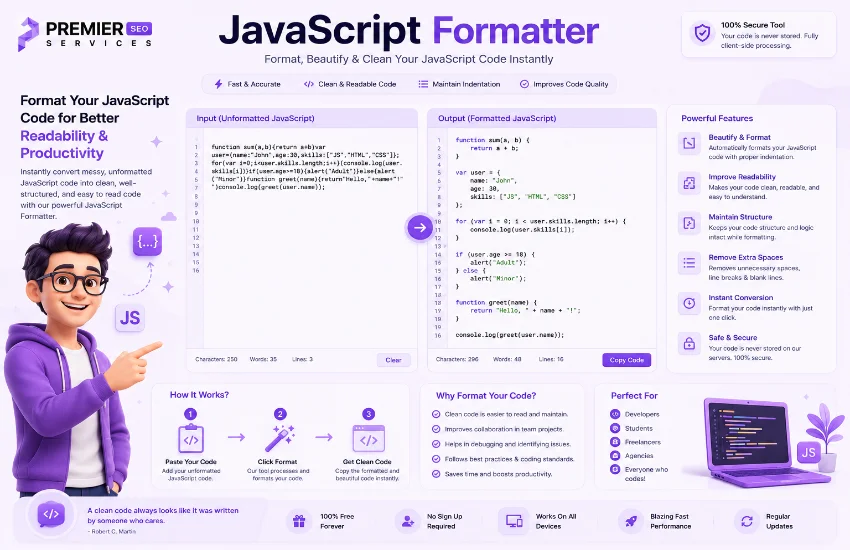Click the Maintain Indentation label
The height and width of the screenshot is (550, 850).
pyautogui.click(x=466, y=84)
